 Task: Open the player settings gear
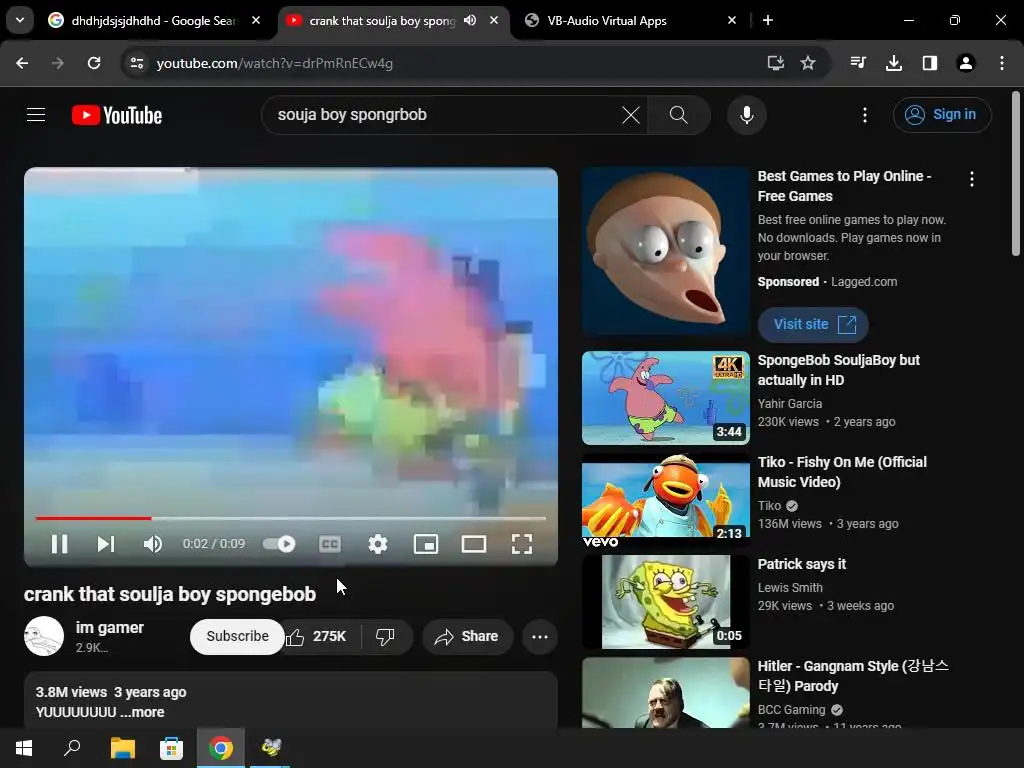coord(377,544)
